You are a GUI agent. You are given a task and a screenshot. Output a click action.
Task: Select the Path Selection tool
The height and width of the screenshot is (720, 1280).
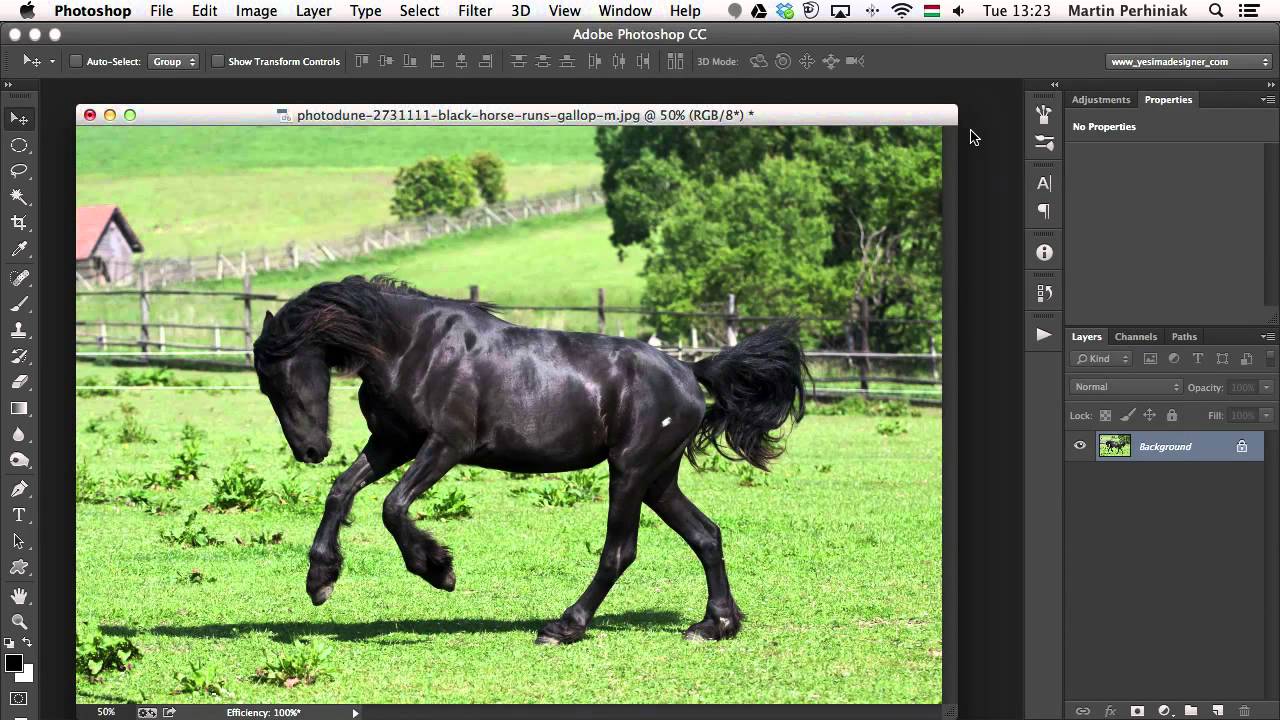(19, 541)
